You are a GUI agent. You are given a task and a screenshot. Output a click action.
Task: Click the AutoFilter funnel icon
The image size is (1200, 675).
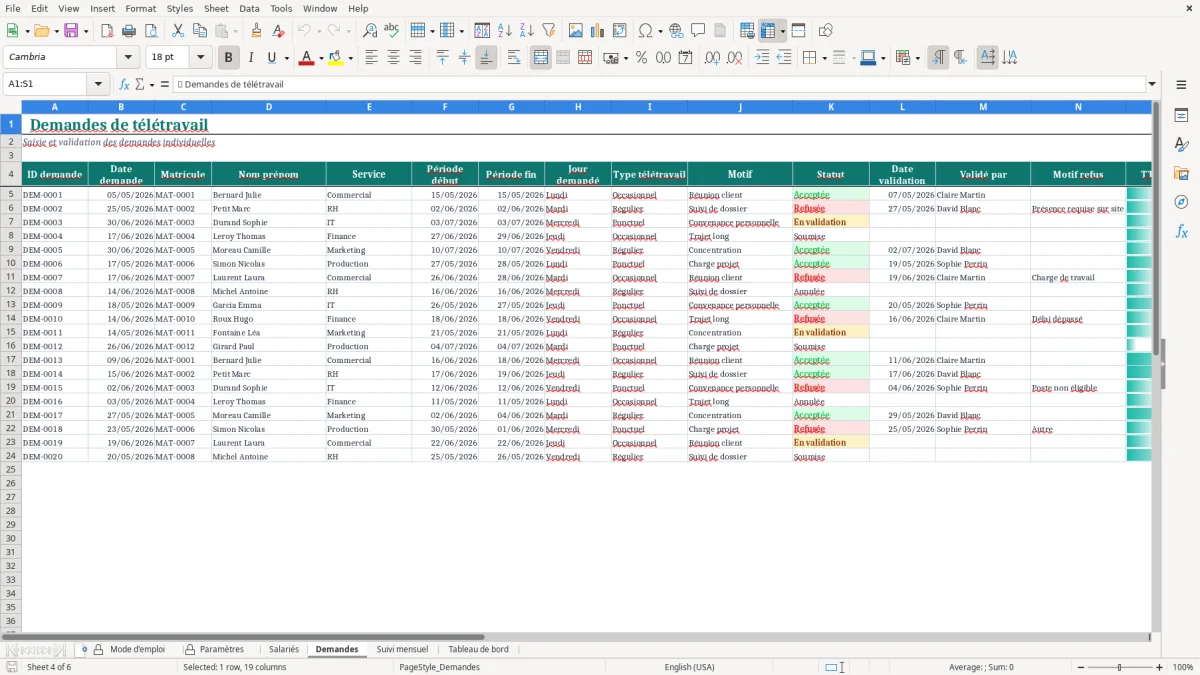(549, 31)
